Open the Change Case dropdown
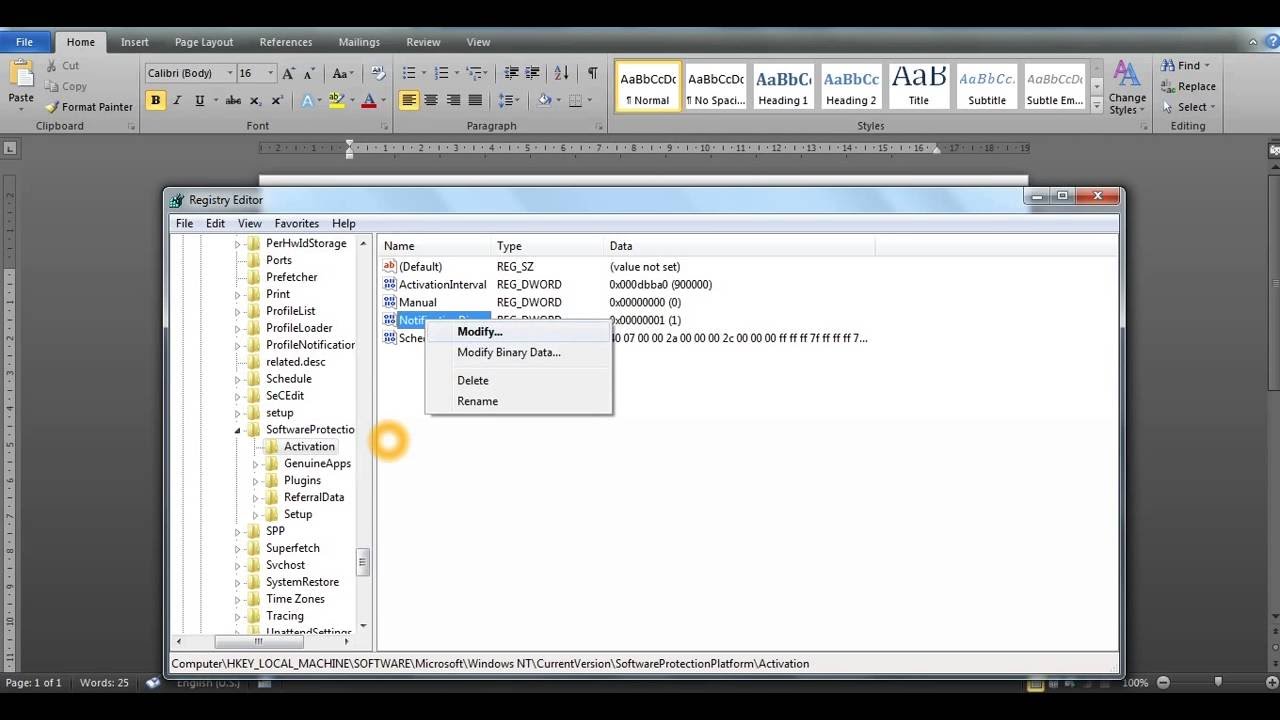This screenshot has height=720, width=1280. (x=343, y=73)
